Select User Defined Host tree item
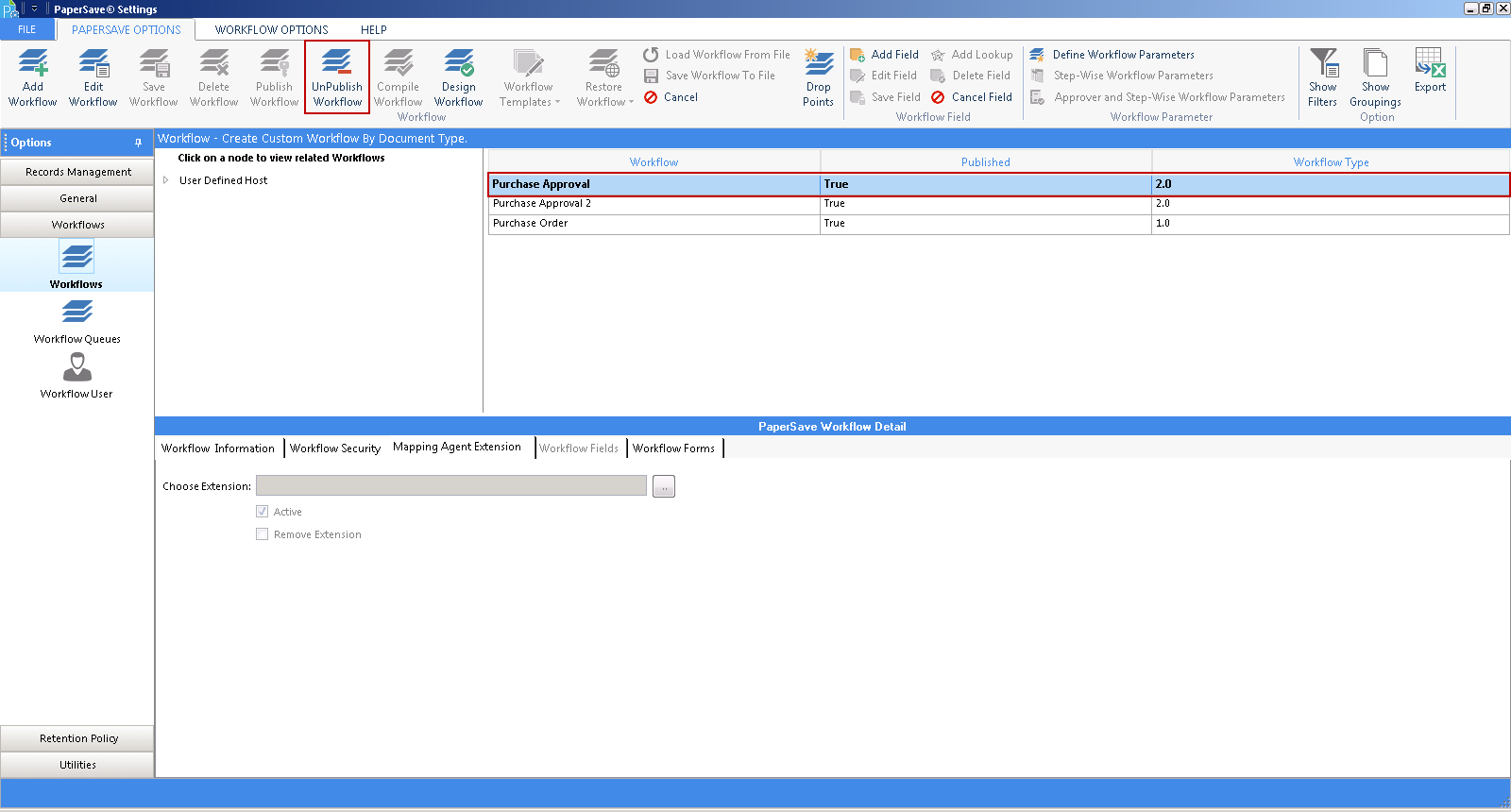This screenshot has width=1511, height=812. [223, 180]
